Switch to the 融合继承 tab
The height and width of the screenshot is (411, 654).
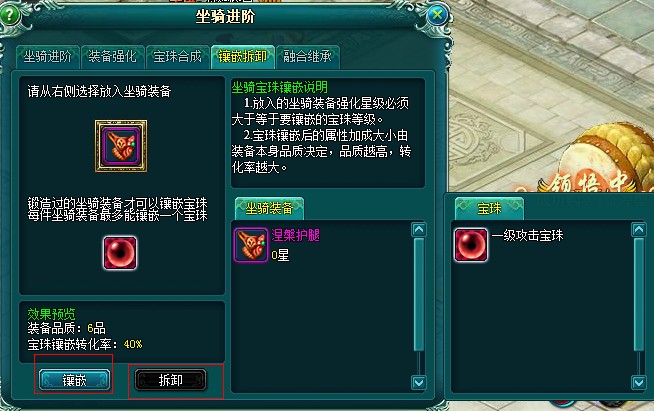tap(307, 57)
